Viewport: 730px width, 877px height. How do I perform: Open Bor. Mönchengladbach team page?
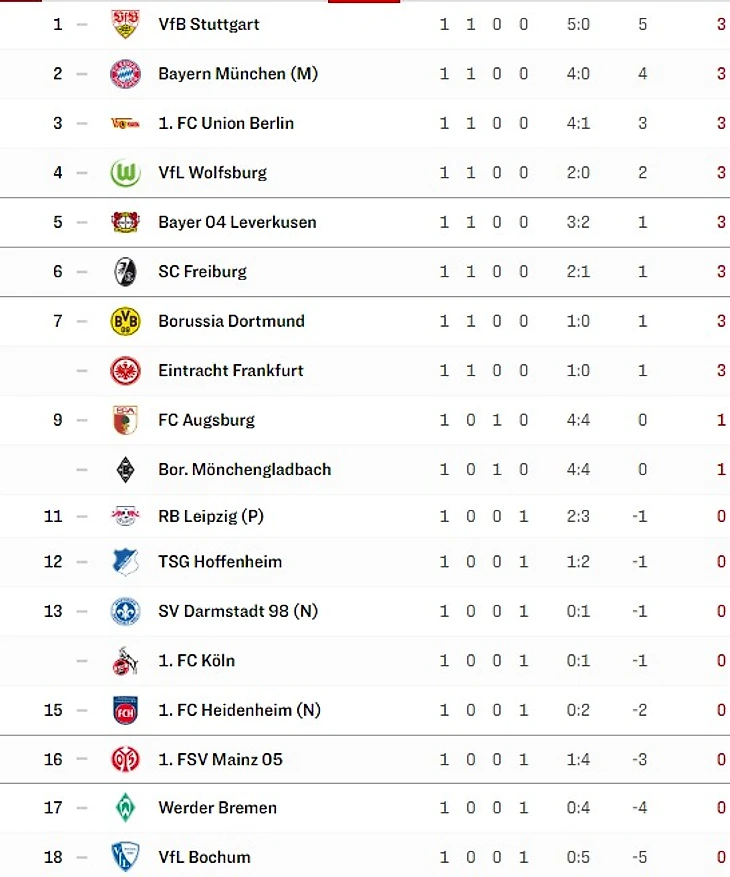click(244, 469)
